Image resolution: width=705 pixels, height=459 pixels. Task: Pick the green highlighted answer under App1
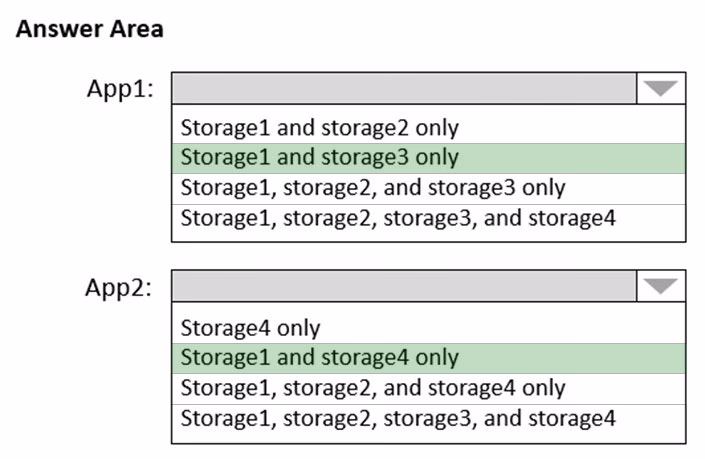(x=428, y=158)
